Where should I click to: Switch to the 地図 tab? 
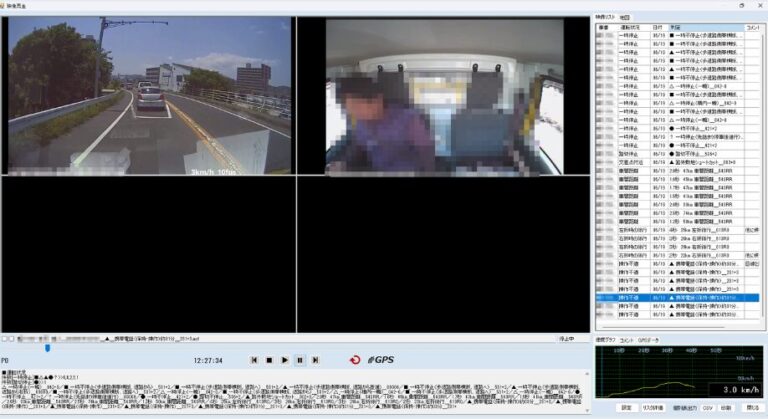click(x=625, y=17)
